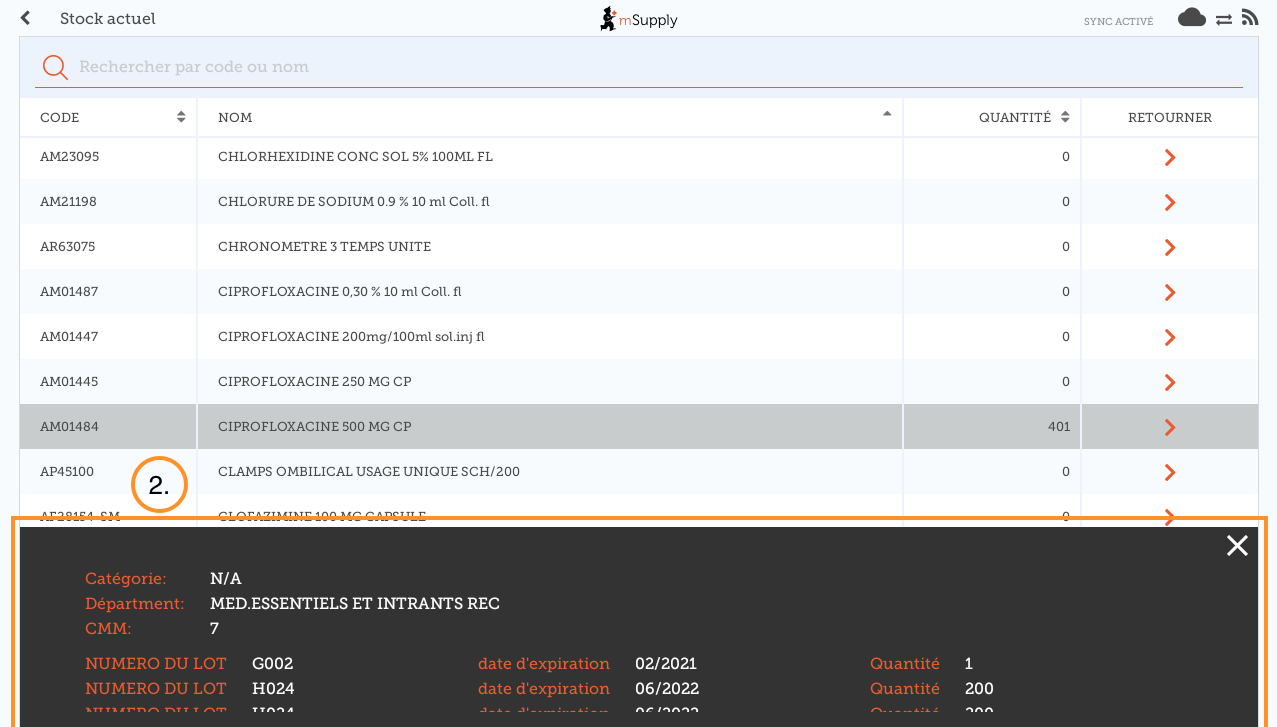Click the sync arrows icon

click(x=1223, y=19)
